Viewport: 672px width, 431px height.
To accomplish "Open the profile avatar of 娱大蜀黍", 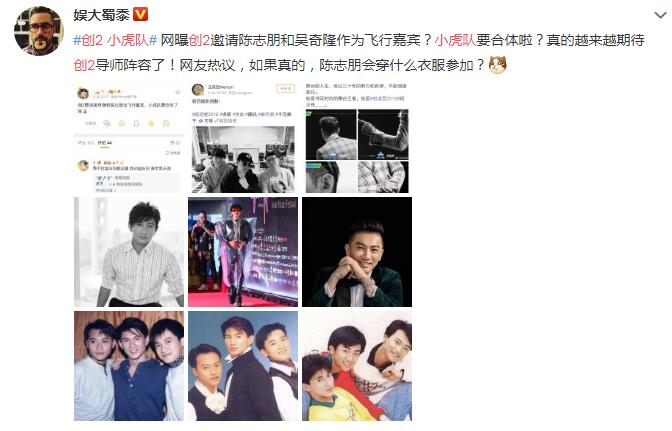I will tap(39, 31).
